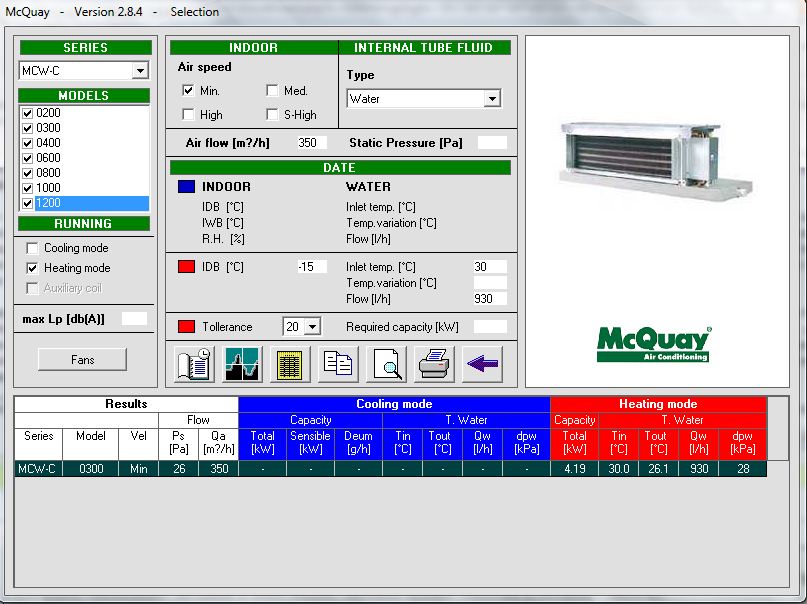
Task: Open the MCW-C series dropdown
Action: point(140,70)
